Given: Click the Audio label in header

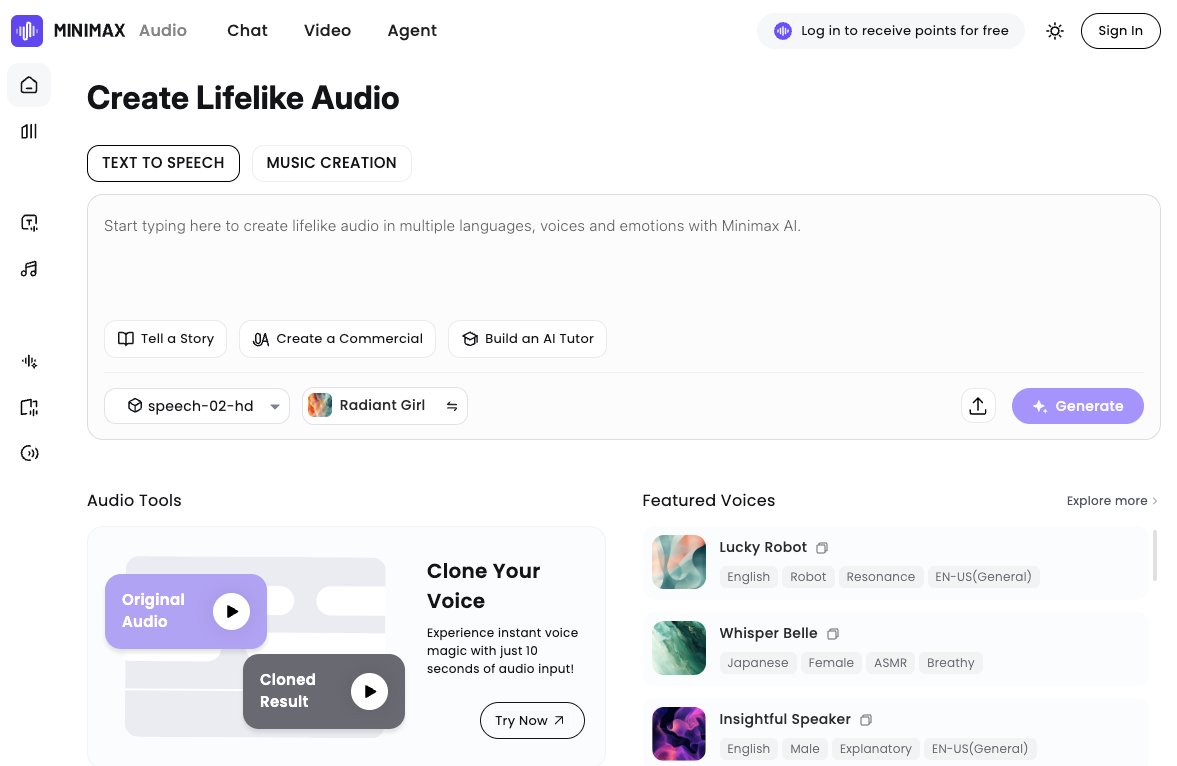Looking at the screenshot, I should (163, 31).
